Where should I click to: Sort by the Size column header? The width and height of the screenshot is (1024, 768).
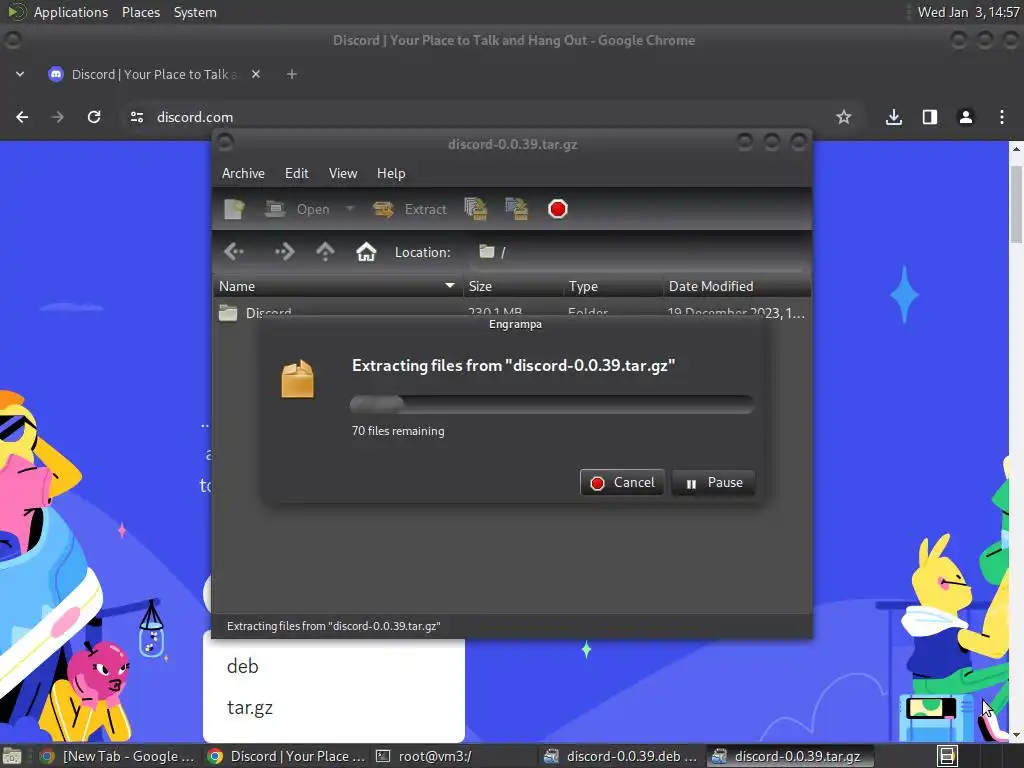tap(513, 287)
